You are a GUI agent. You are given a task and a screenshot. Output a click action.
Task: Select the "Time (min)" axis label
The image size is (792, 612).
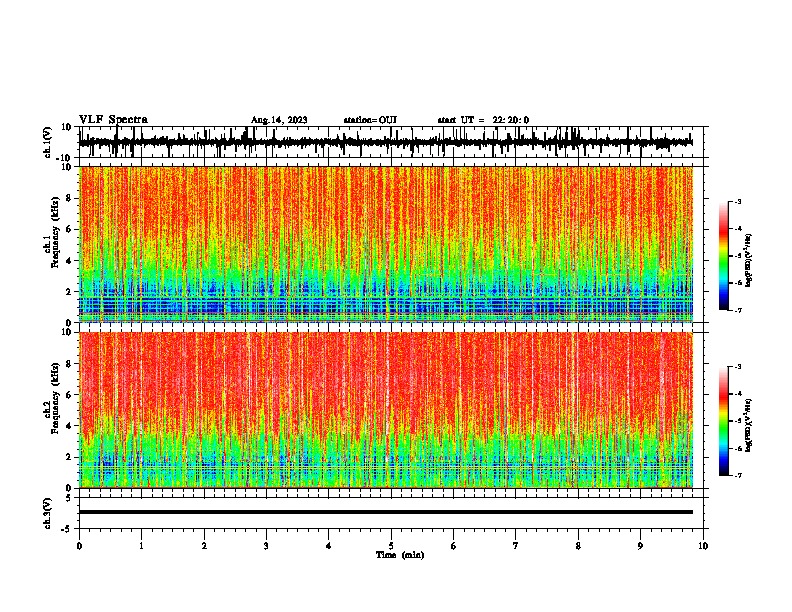(x=400, y=555)
